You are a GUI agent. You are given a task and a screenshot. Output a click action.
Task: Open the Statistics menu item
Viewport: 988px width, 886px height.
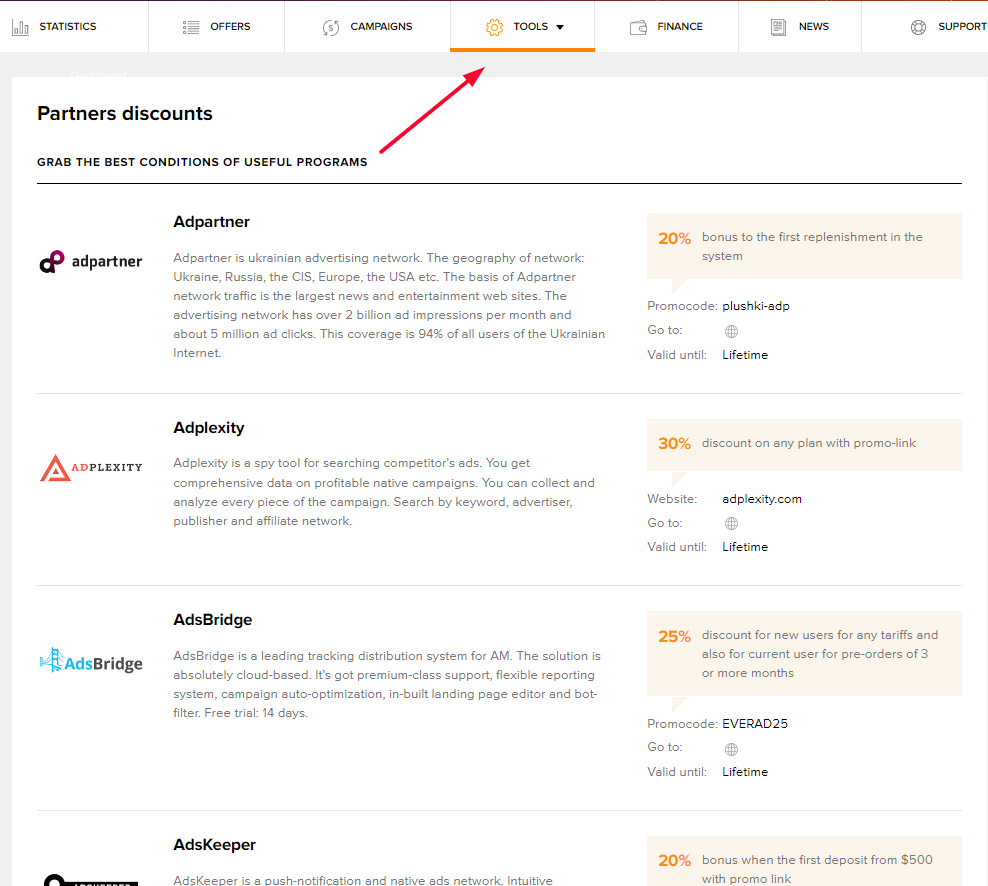68,26
